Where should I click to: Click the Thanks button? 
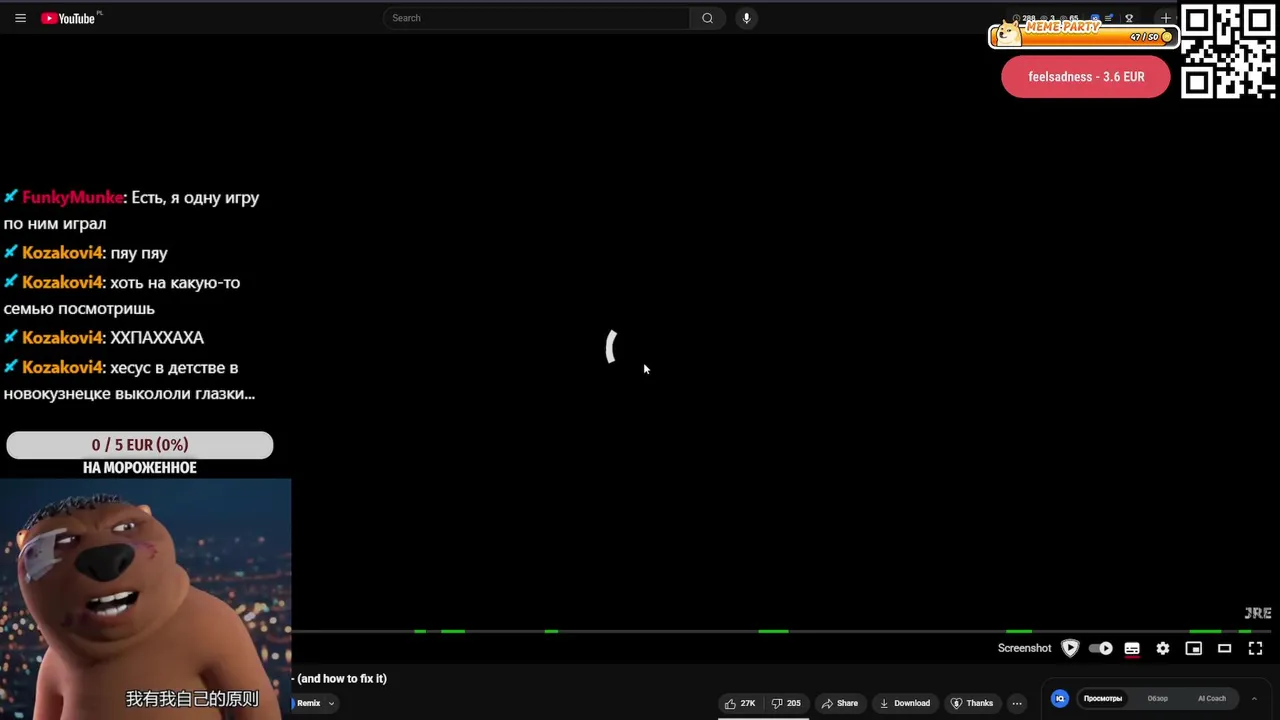[972, 703]
